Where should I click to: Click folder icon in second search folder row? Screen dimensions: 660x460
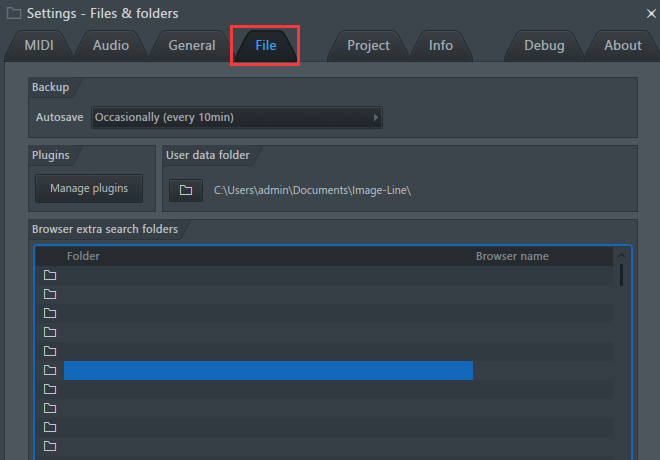point(50,294)
